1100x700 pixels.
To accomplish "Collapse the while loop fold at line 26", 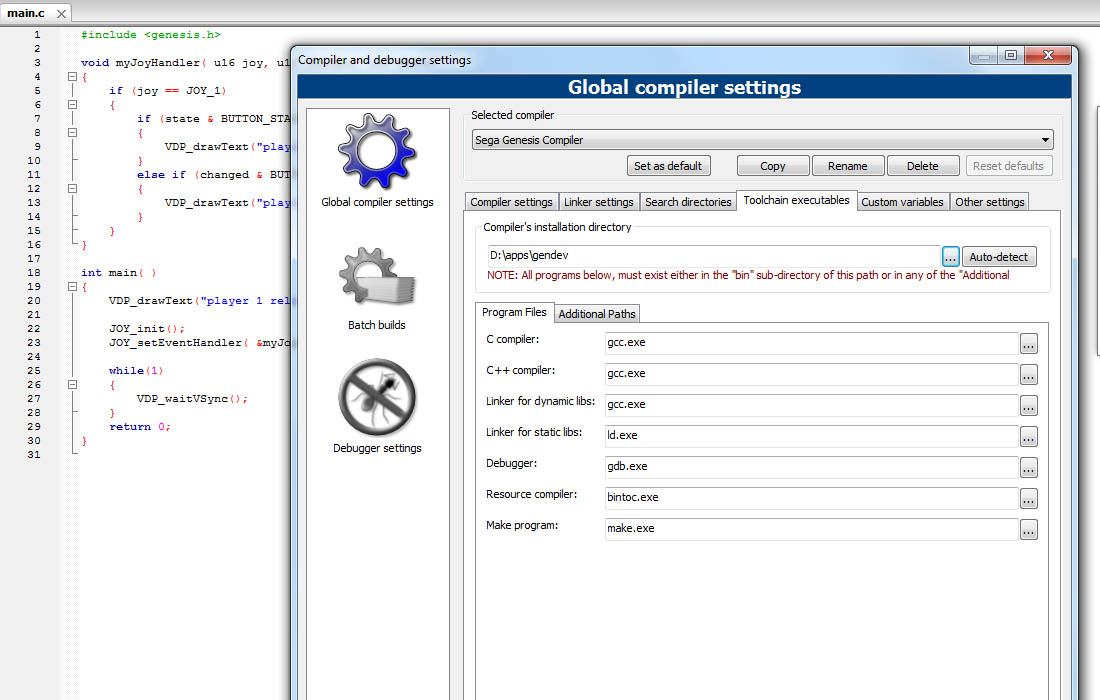I will click(x=72, y=385).
